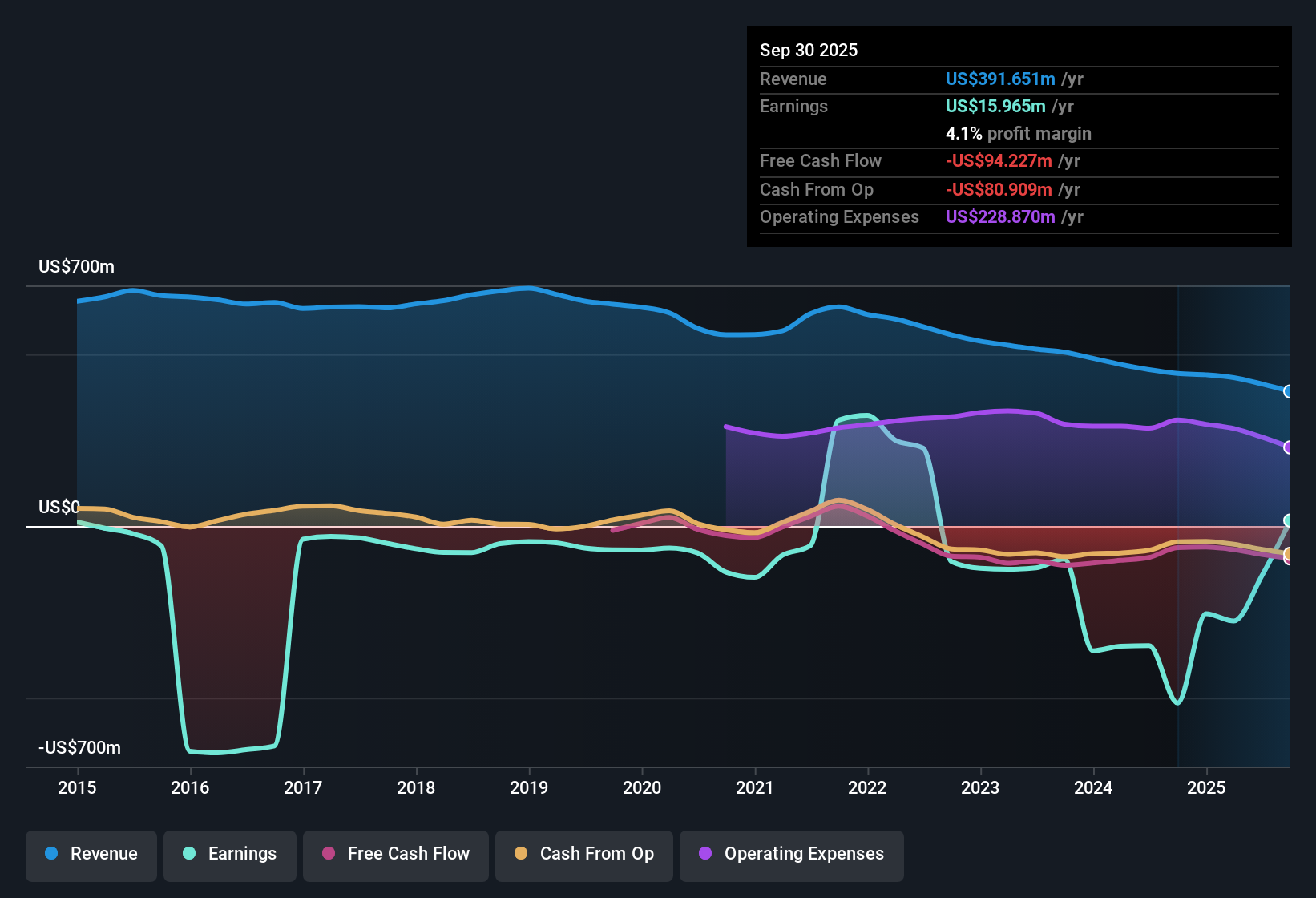Select the 2022 x-axis label

click(867, 788)
